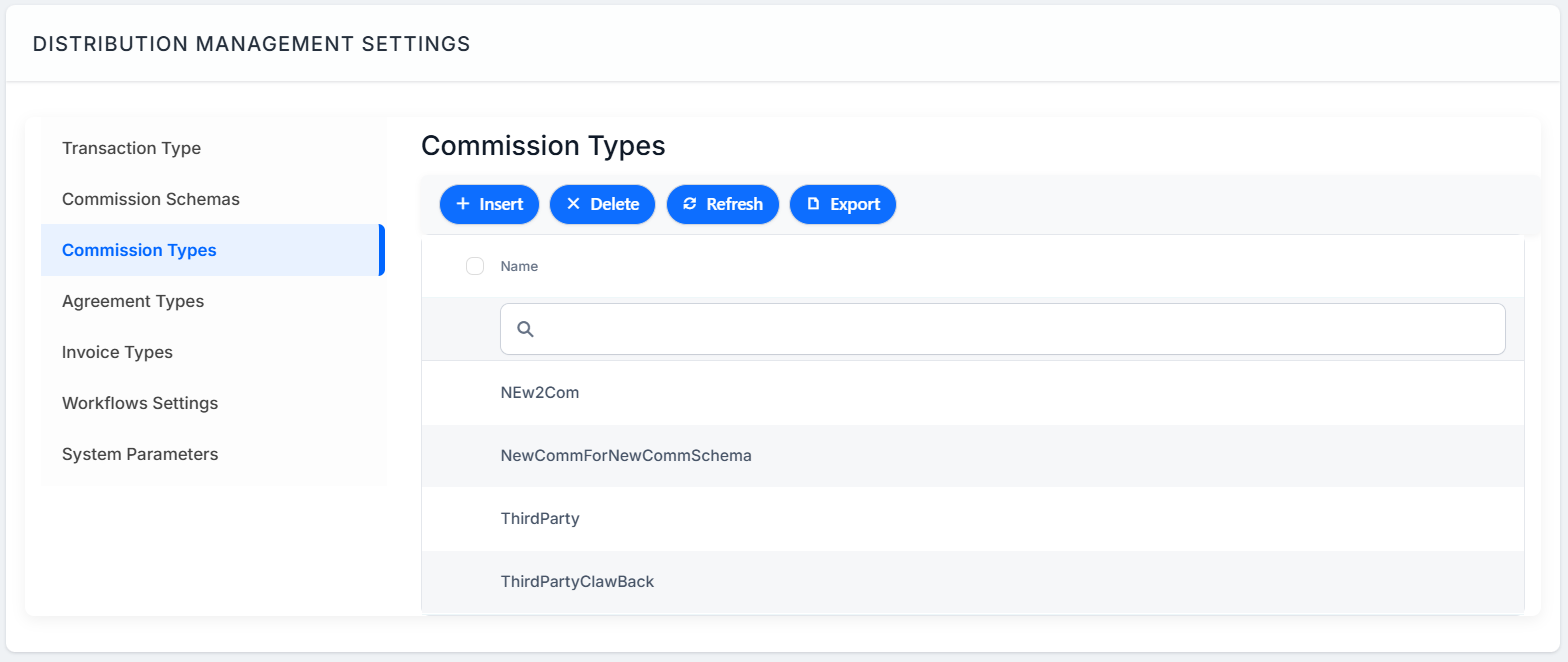Click the plus icon on Insert button
The width and height of the screenshot is (1568, 662).
(463, 204)
